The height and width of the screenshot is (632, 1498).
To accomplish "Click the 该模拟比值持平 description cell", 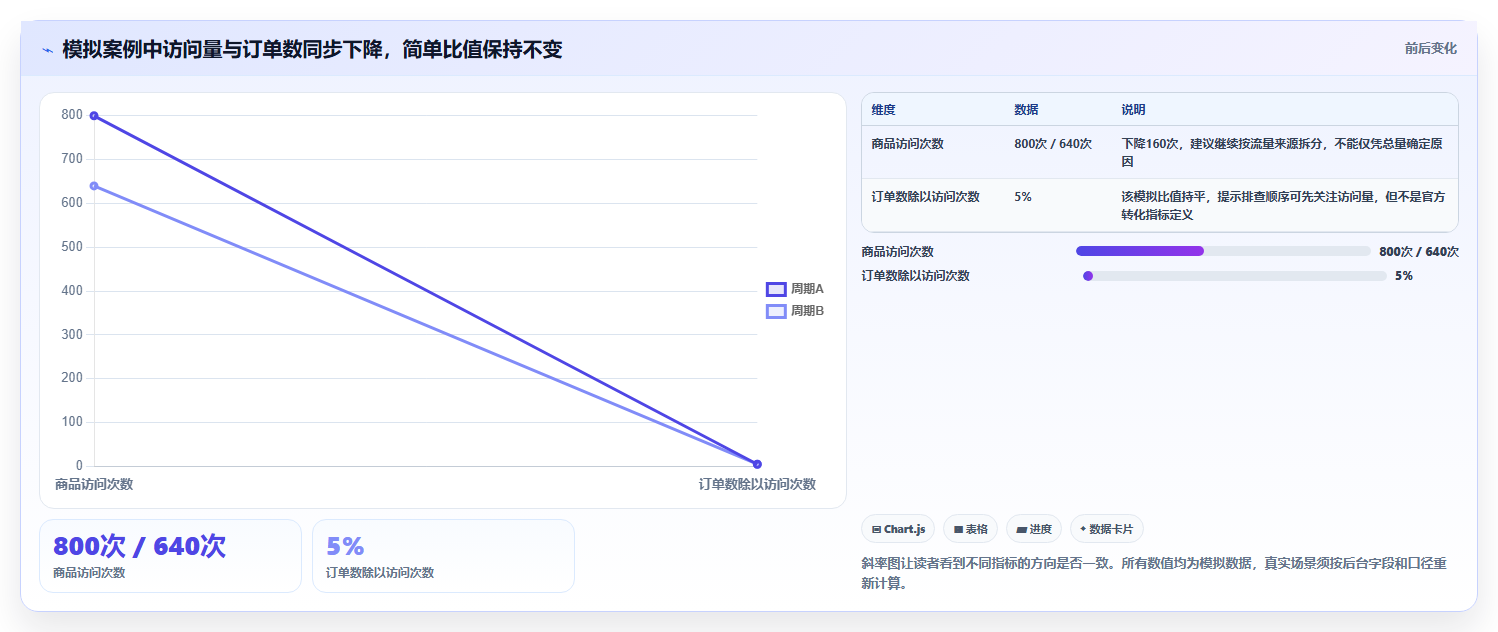I will click(x=1283, y=205).
